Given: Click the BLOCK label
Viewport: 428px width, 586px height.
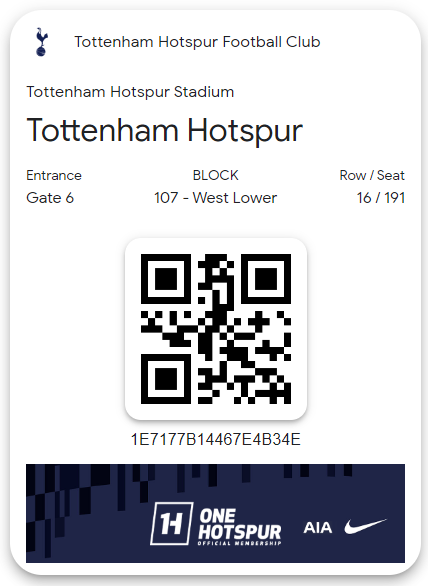Looking at the screenshot, I should [216, 175].
